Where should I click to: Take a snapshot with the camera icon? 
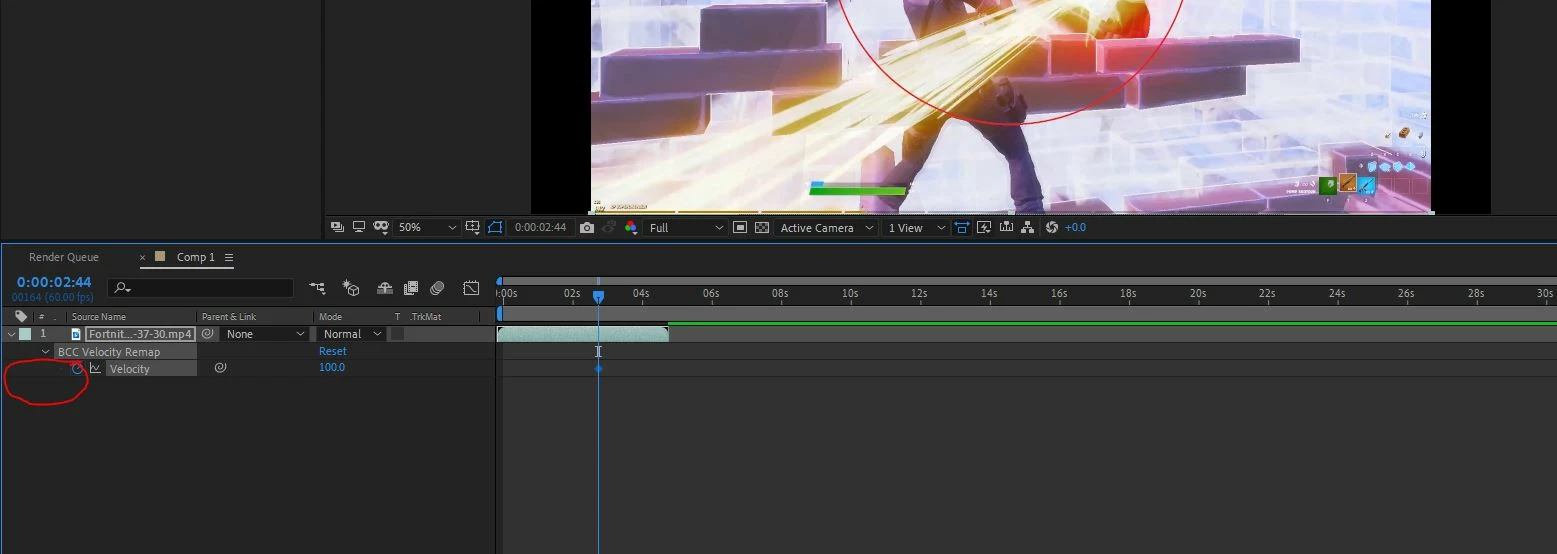pyautogui.click(x=587, y=228)
